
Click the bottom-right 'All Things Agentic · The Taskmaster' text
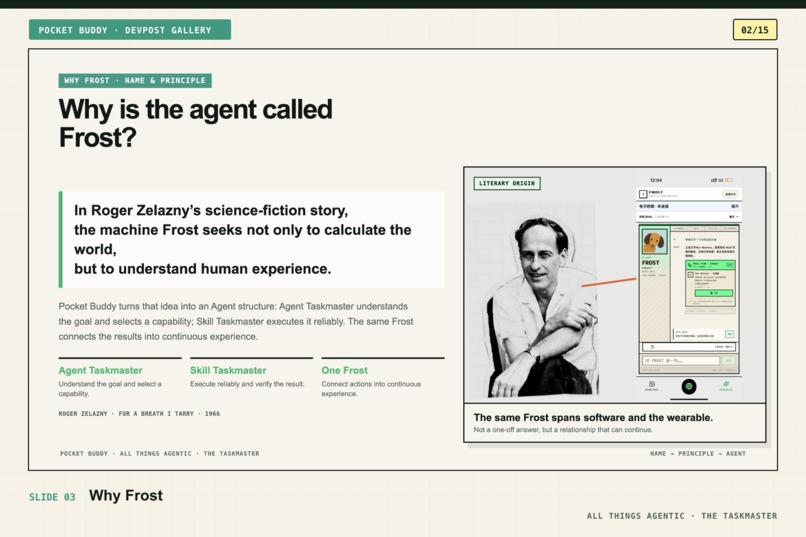[x=682, y=516]
